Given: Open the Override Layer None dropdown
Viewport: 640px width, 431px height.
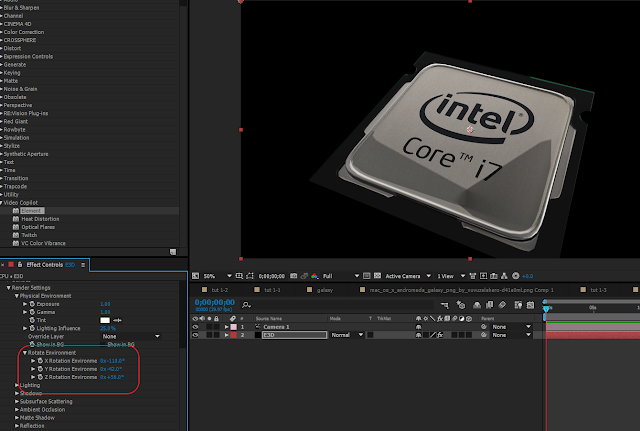Looking at the screenshot, I should coord(131,337).
